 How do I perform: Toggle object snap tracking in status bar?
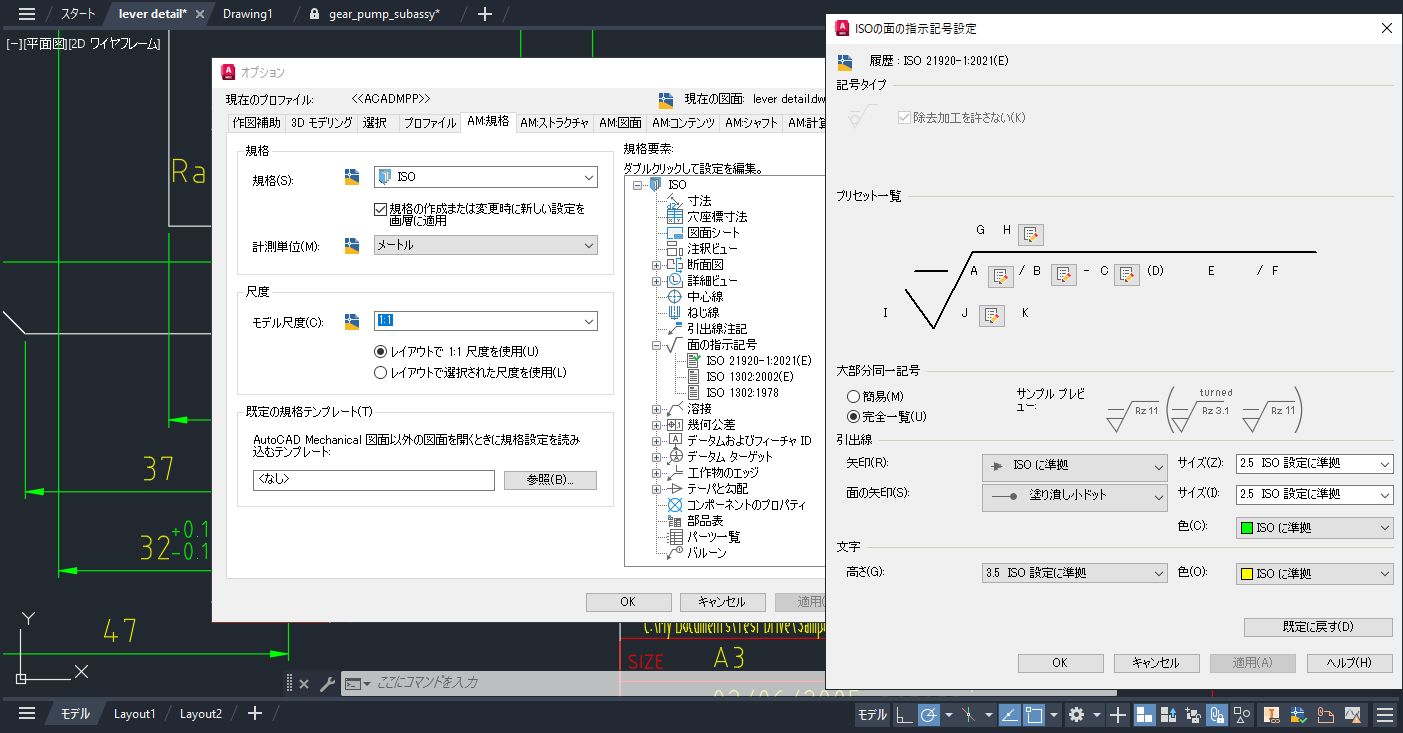(1009, 715)
